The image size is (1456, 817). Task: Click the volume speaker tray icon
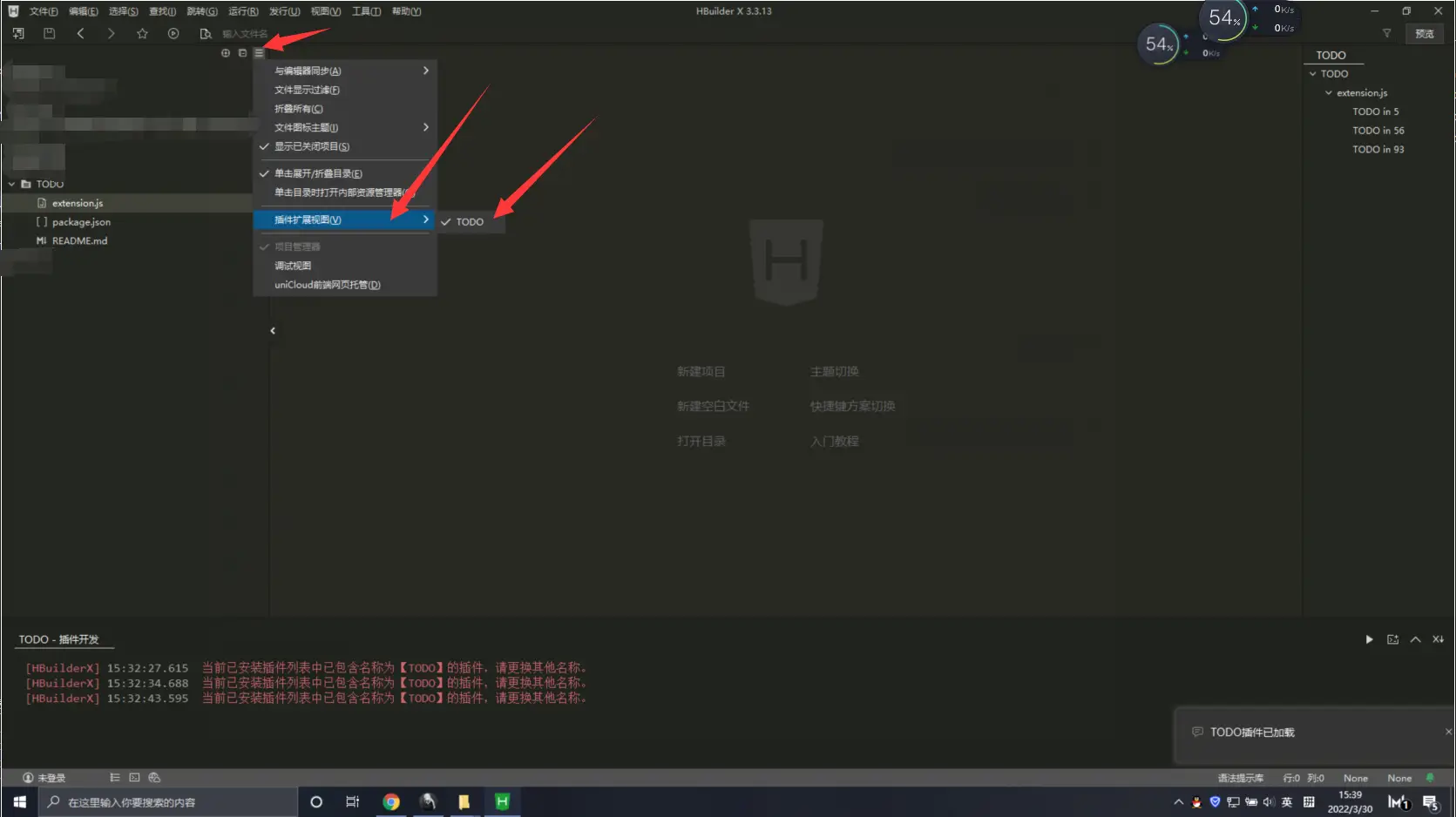pos(1269,802)
